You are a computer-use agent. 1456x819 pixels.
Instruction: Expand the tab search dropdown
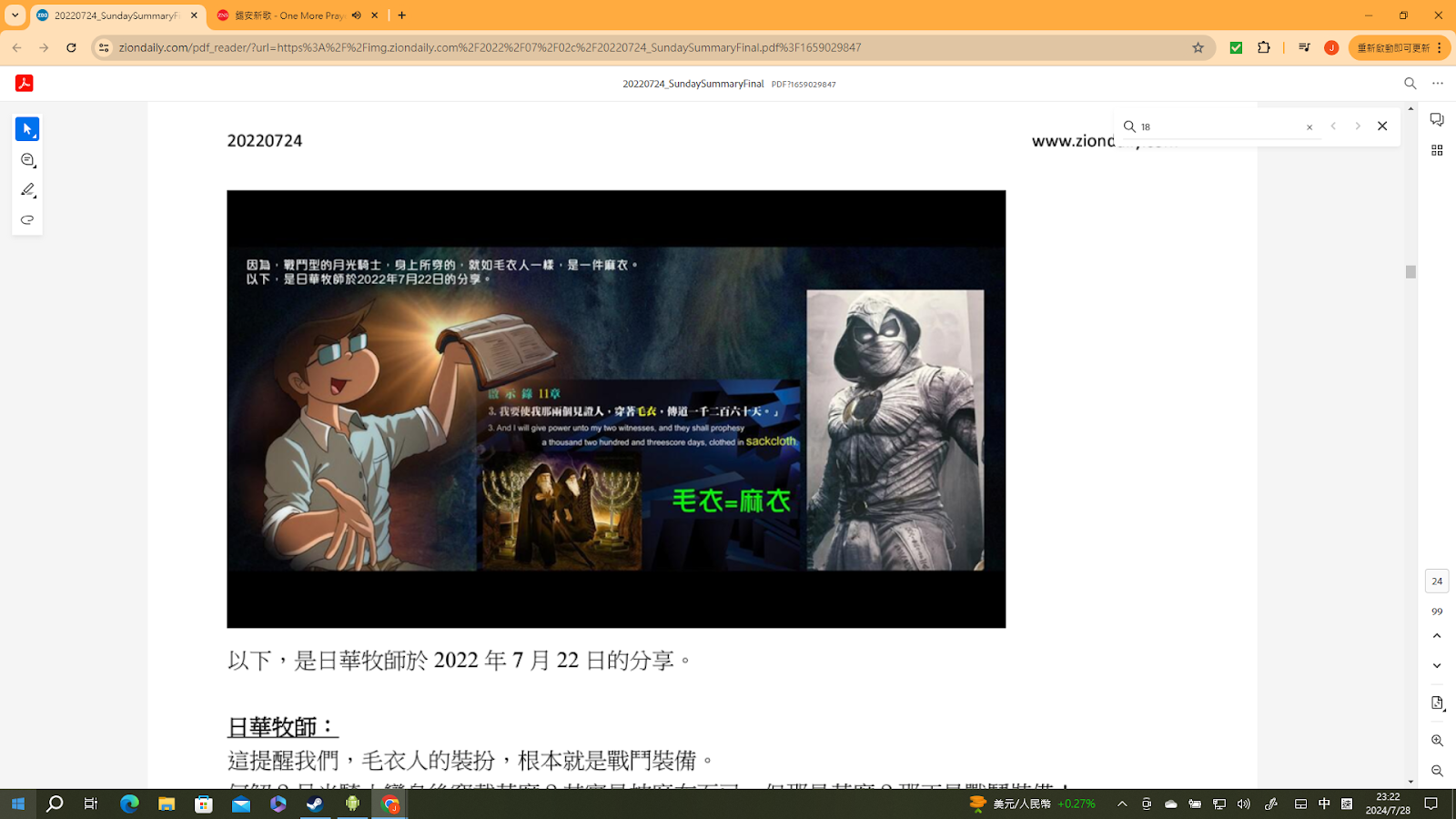pyautogui.click(x=15, y=15)
